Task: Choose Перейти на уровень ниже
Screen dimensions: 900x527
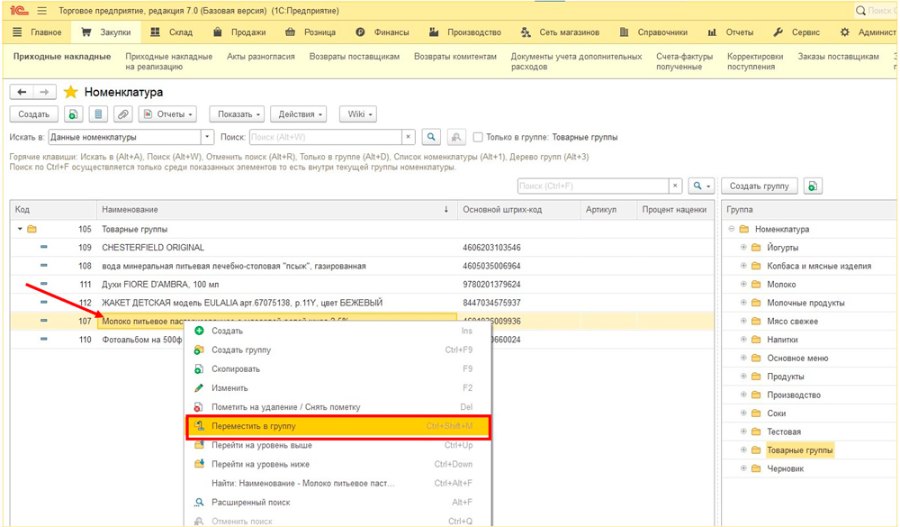Action: pos(339,464)
